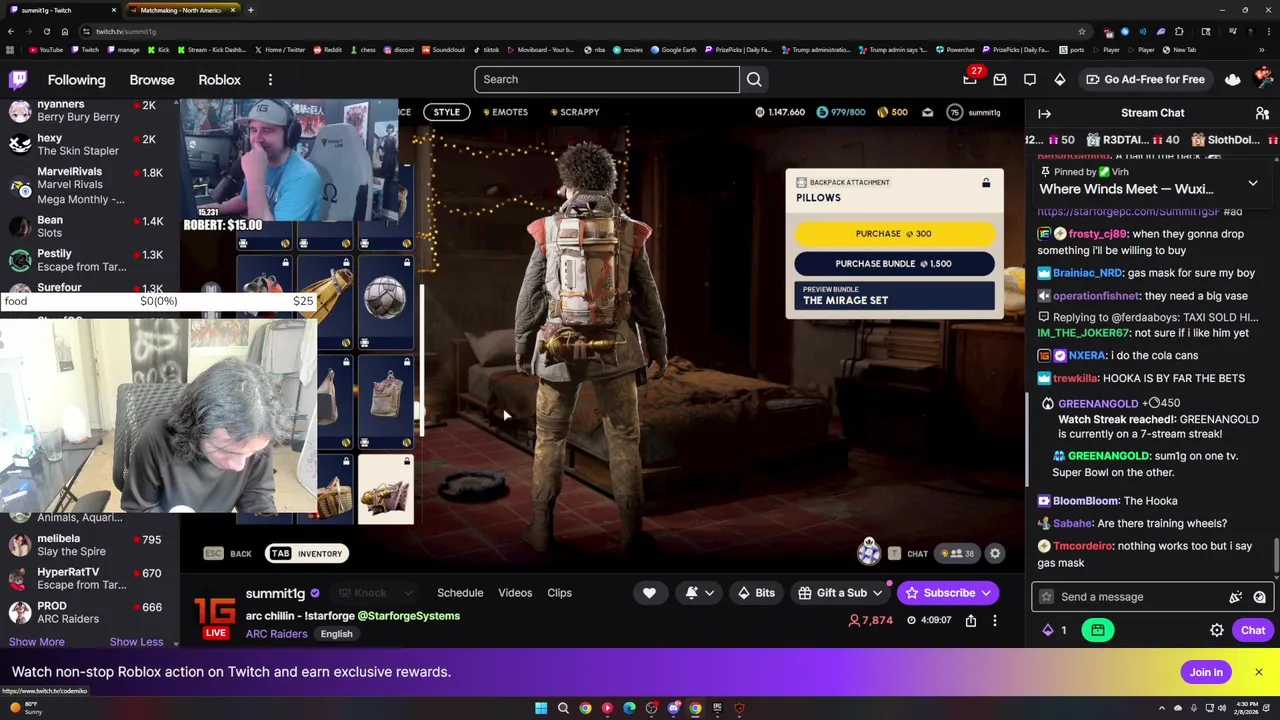Open the stream's three-dot options menu

click(x=995, y=621)
